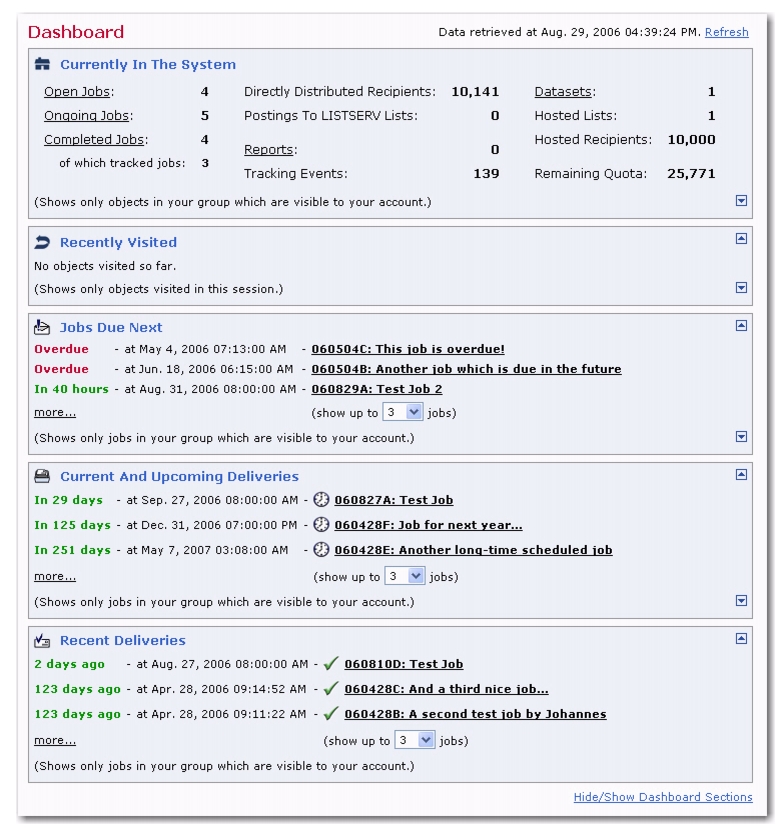782x836 pixels.
Task: Open job 060504C: This job is overdue!
Action: [408, 349]
